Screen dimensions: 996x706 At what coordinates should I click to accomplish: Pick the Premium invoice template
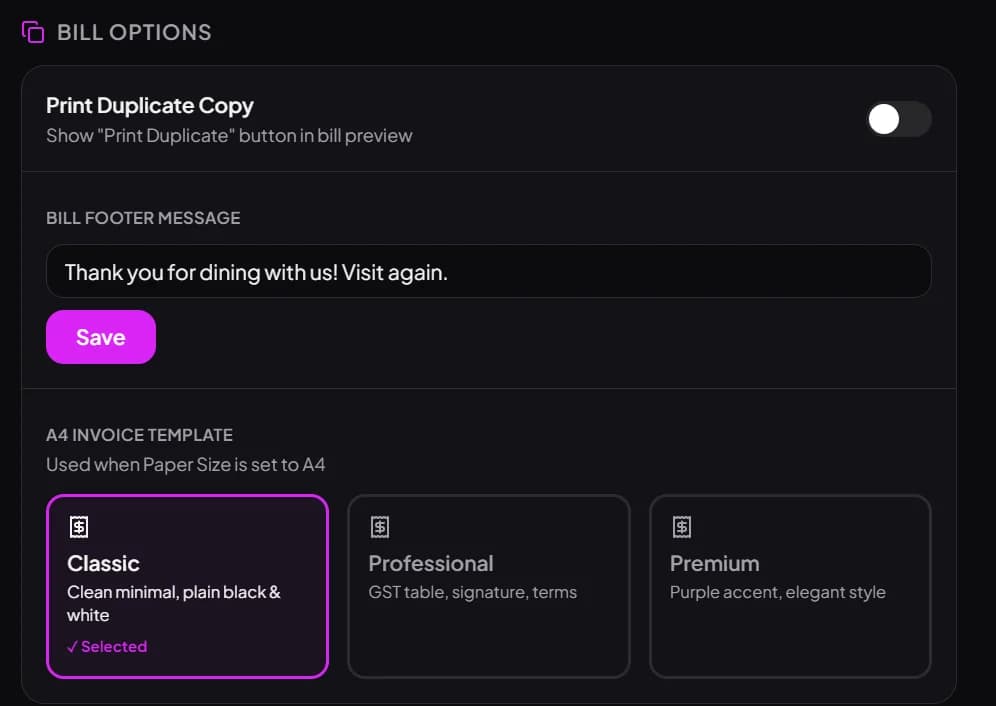point(790,586)
